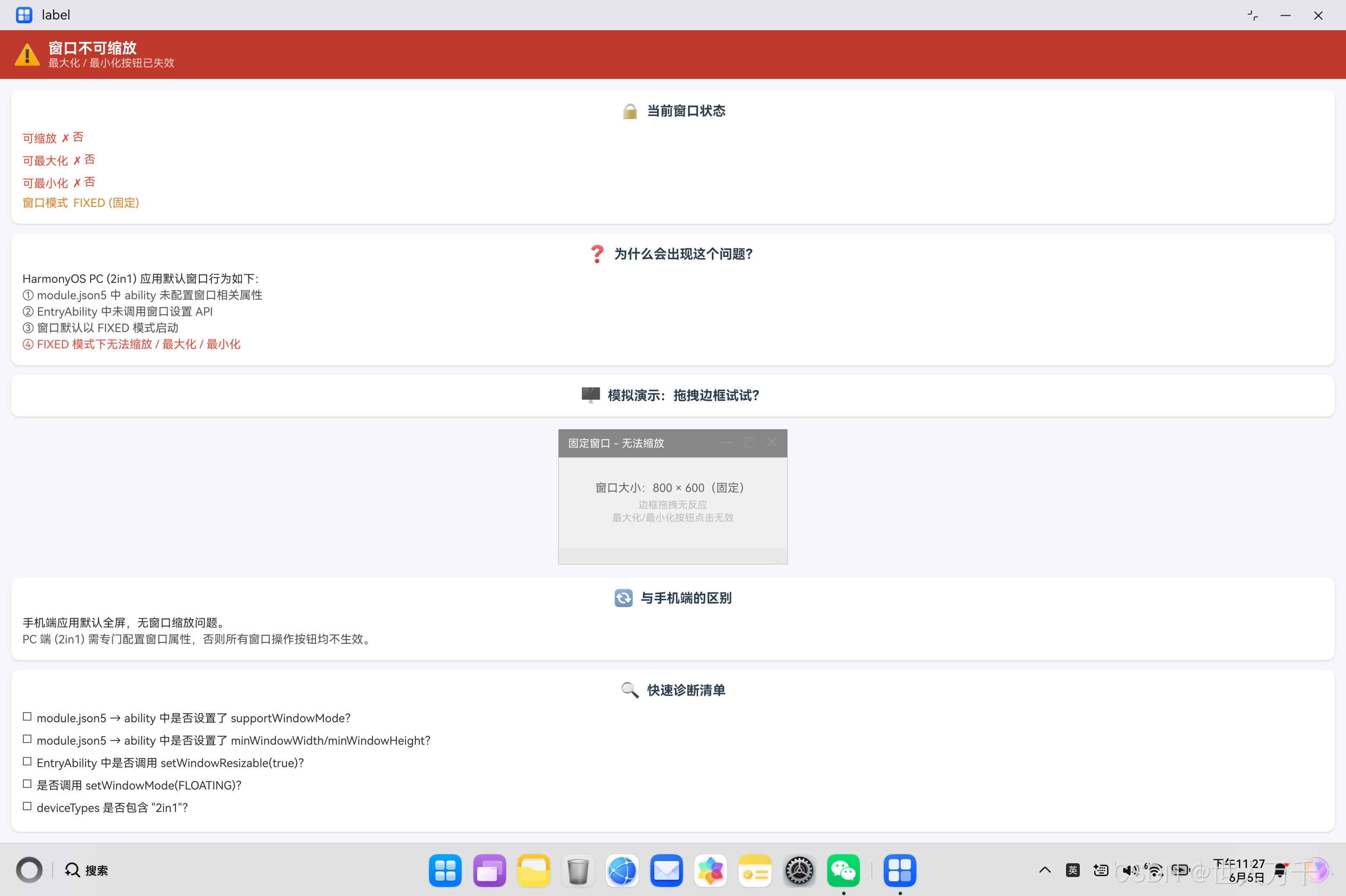Open the Files folder in dock

[534, 871]
